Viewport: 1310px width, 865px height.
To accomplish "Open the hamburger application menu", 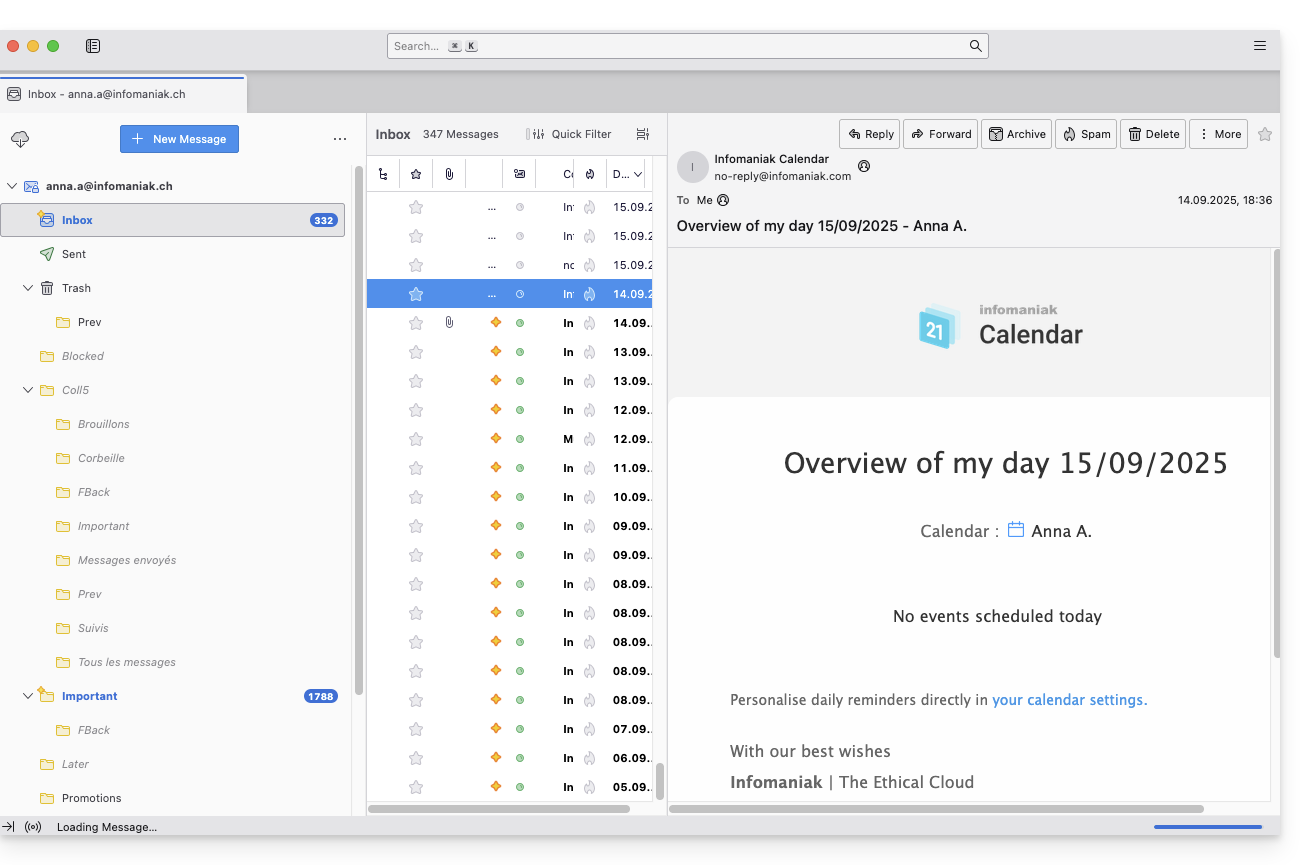I will click(1260, 46).
